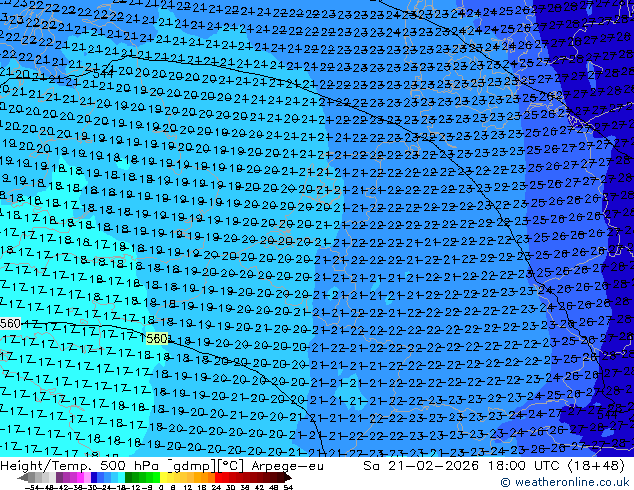Image resolution: width=634 pixels, height=490 pixels.
Task: Click the cyan legend color near -18
Action: click(x=121, y=477)
